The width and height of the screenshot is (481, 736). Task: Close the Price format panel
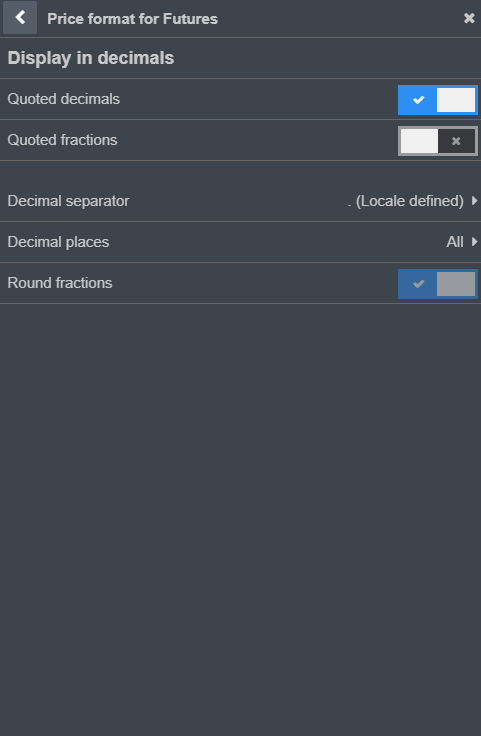tap(469, 18)
